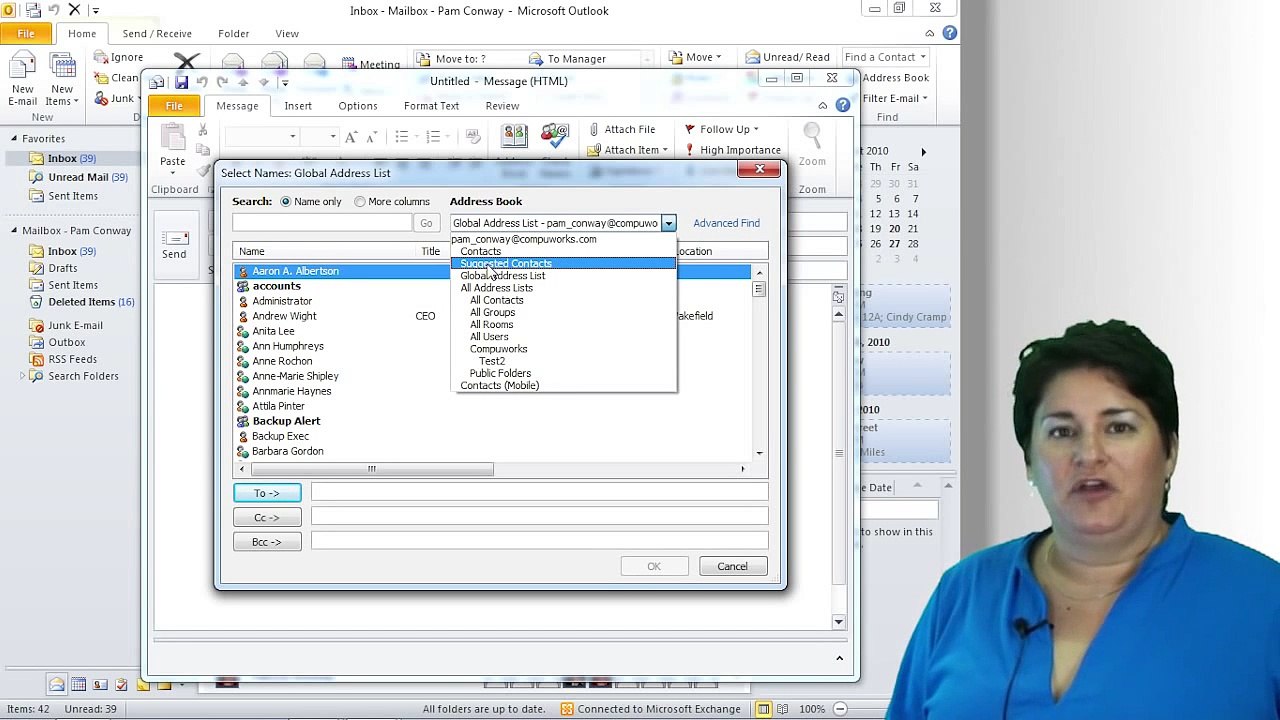Click the Bcc -> button
The image size is (1280, 720).
[x=267, y=542]
